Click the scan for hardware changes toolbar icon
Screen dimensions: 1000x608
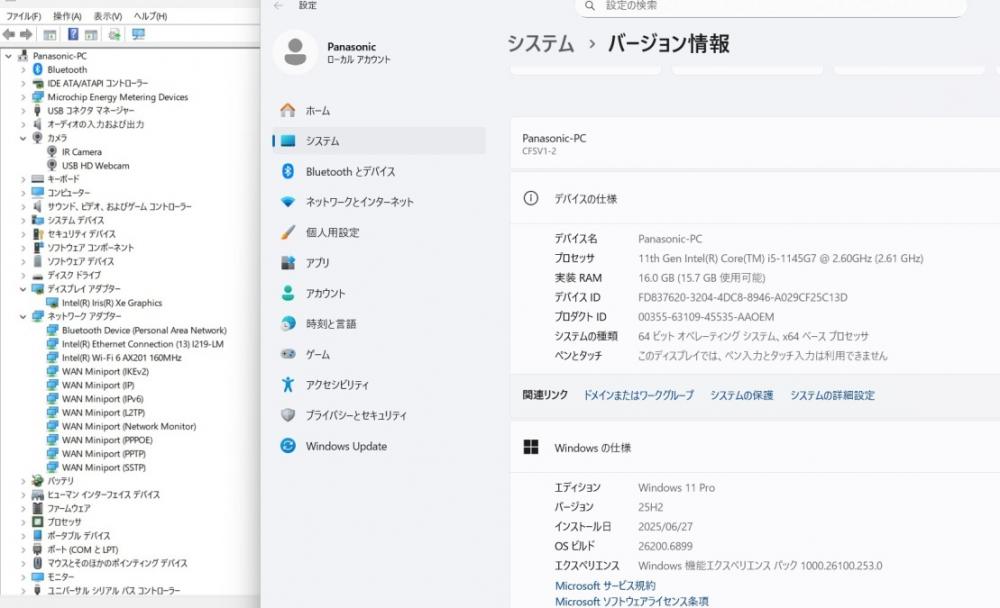(138, 34)
